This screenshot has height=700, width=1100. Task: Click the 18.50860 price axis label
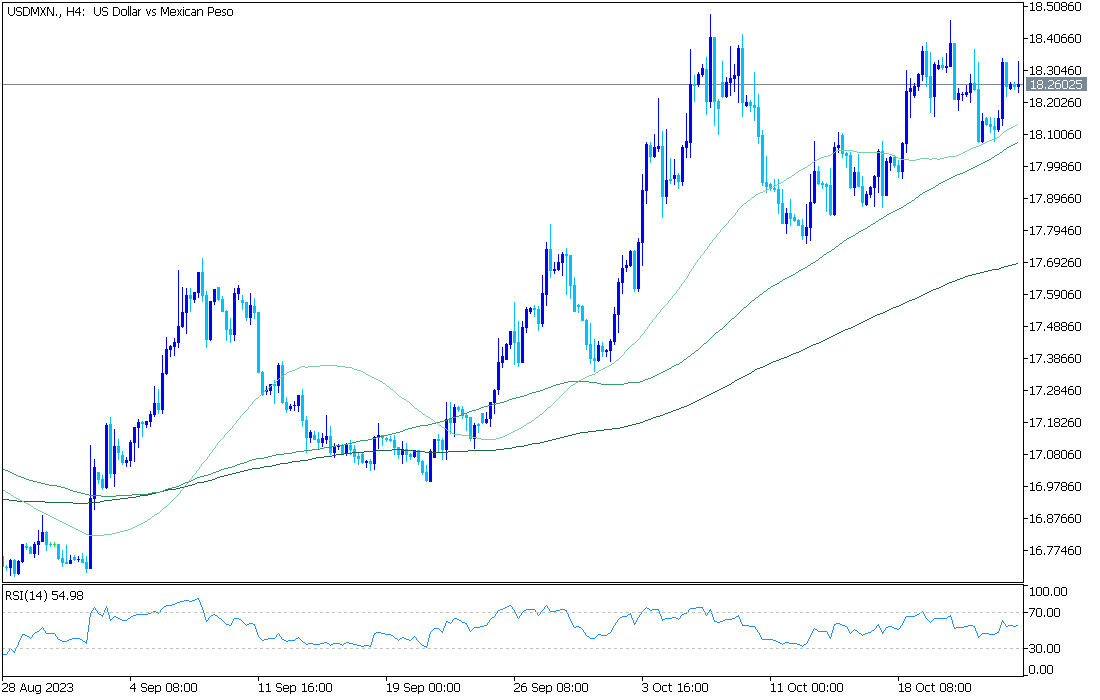(x=1056, y=7)
